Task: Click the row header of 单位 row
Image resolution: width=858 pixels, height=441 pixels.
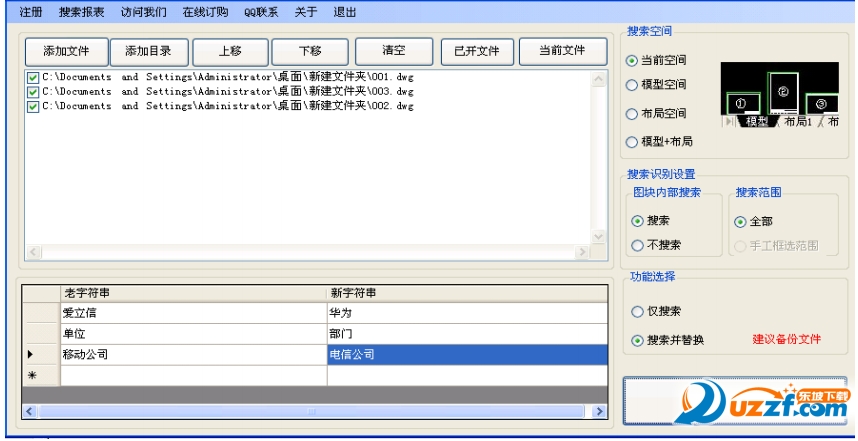Action: click(x=41, y=334)
